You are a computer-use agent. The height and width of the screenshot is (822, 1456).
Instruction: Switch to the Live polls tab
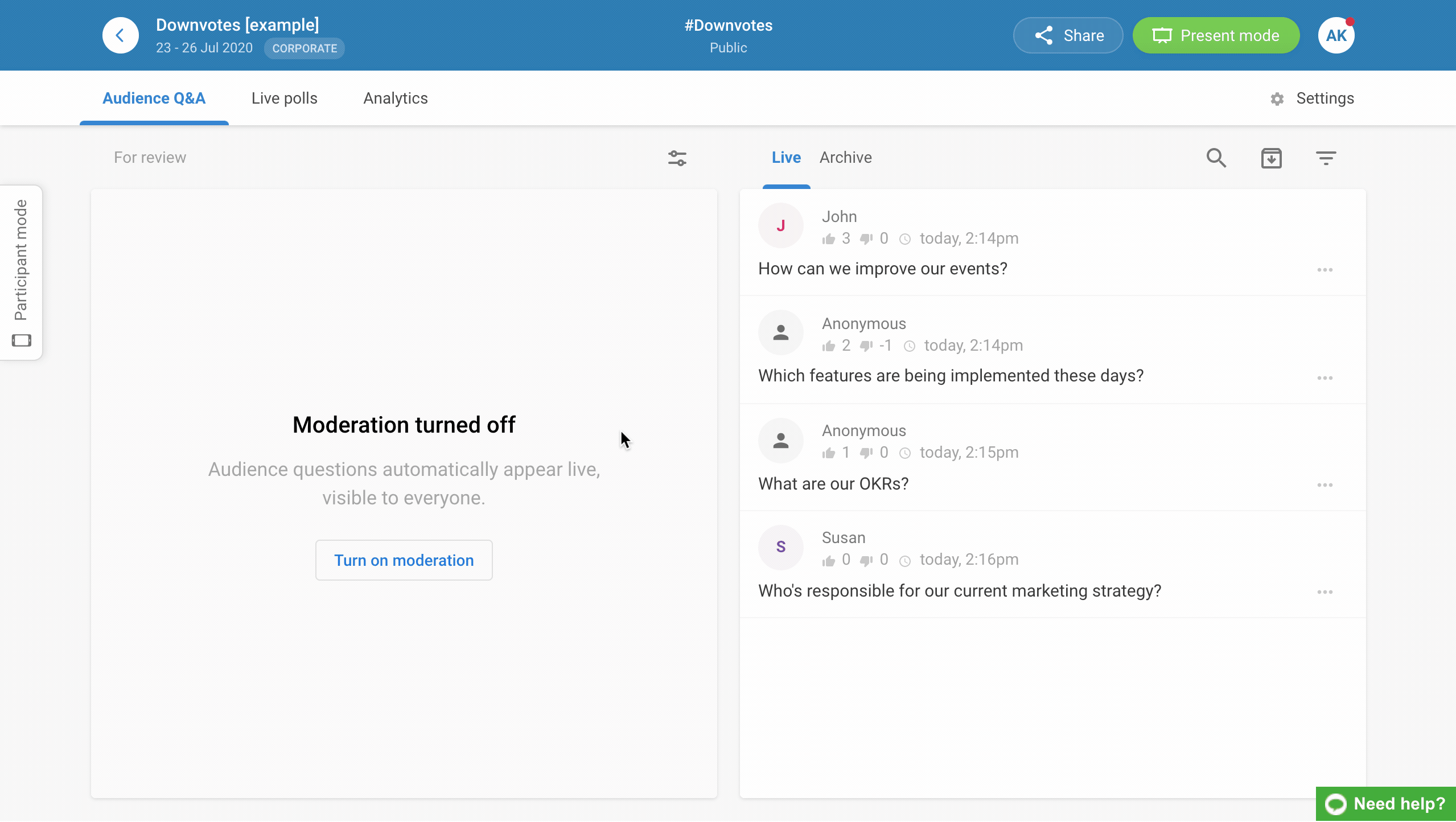pyautogui.click(x=285, y=98)
